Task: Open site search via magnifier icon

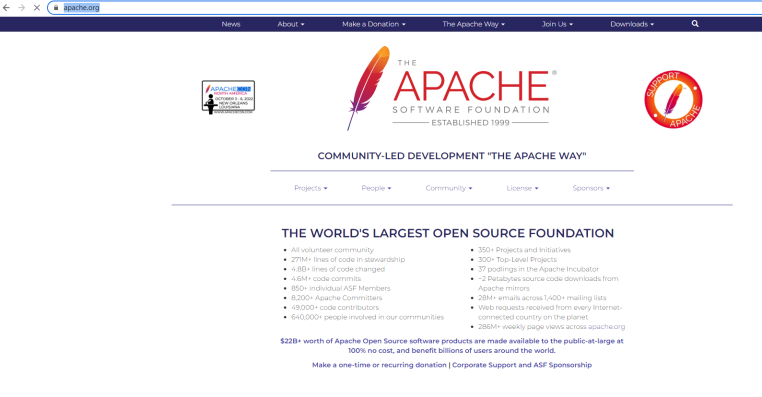Action: (x=695, y=24)
